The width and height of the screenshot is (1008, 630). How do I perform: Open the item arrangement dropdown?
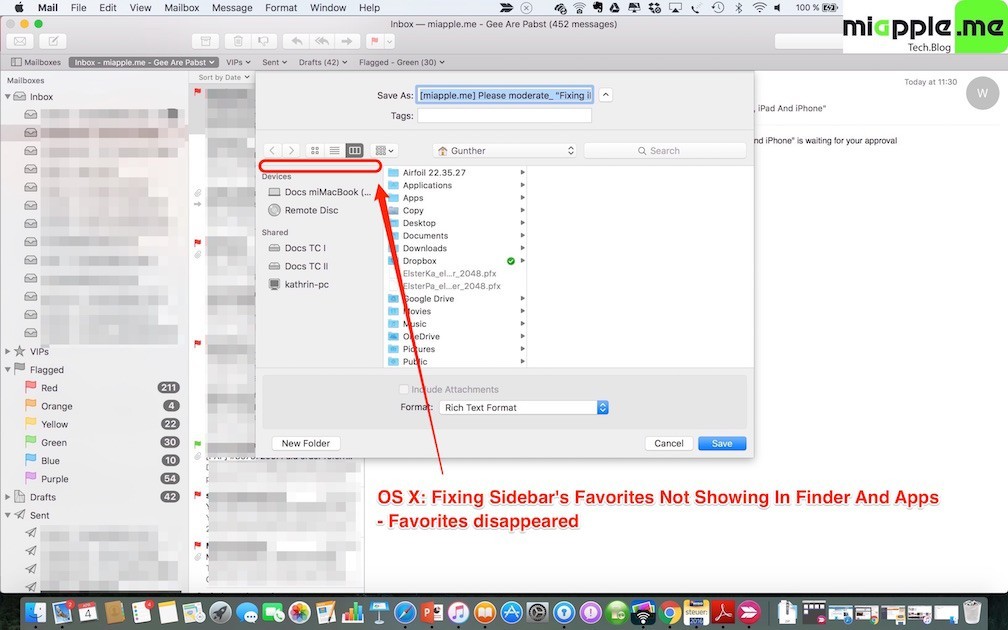tap(384, 150)
